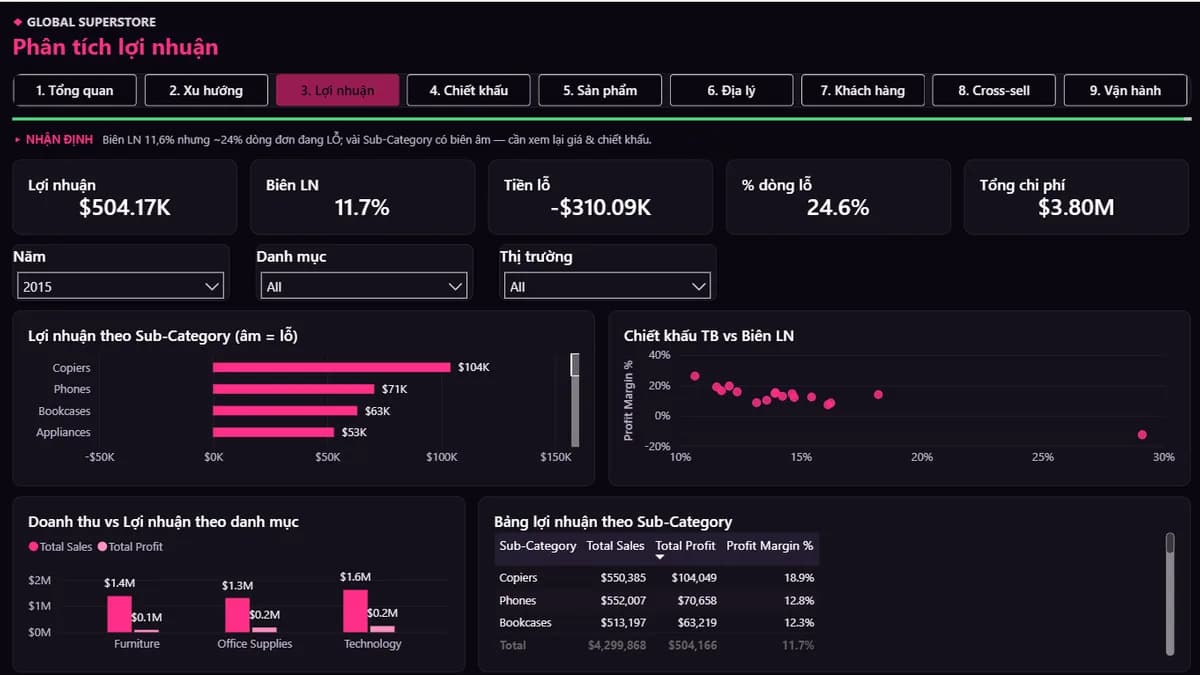This screenshot has height=675, width=1200.
Task: Open the 1. Tổng quan tab
Action: click(75, 90)
